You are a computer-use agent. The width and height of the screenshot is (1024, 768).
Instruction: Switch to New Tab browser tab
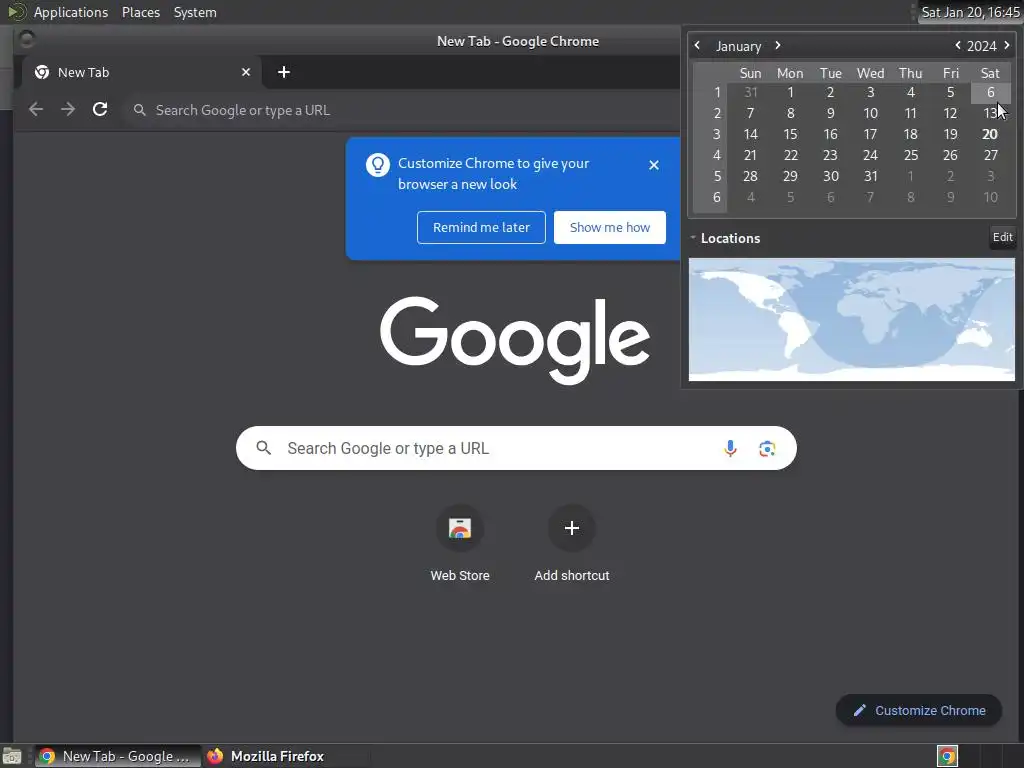point(142,72)
